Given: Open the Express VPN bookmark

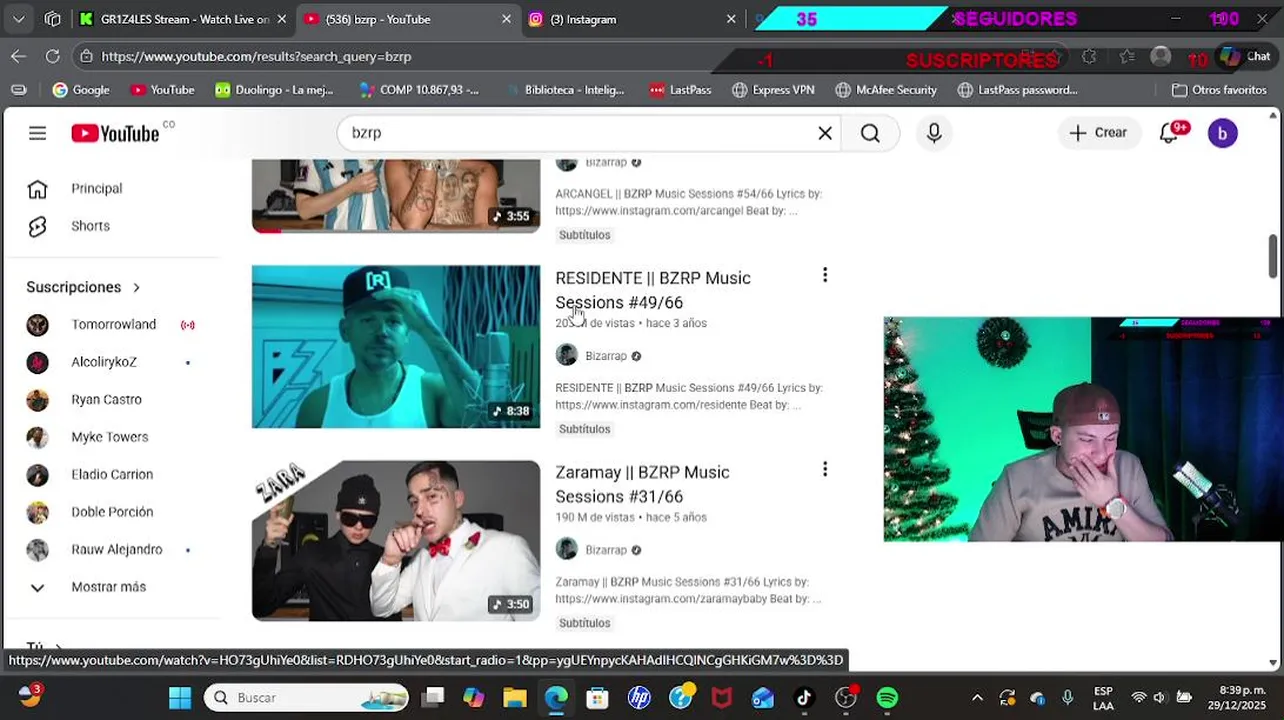Looking at the screenshot, I should point(773,90).
